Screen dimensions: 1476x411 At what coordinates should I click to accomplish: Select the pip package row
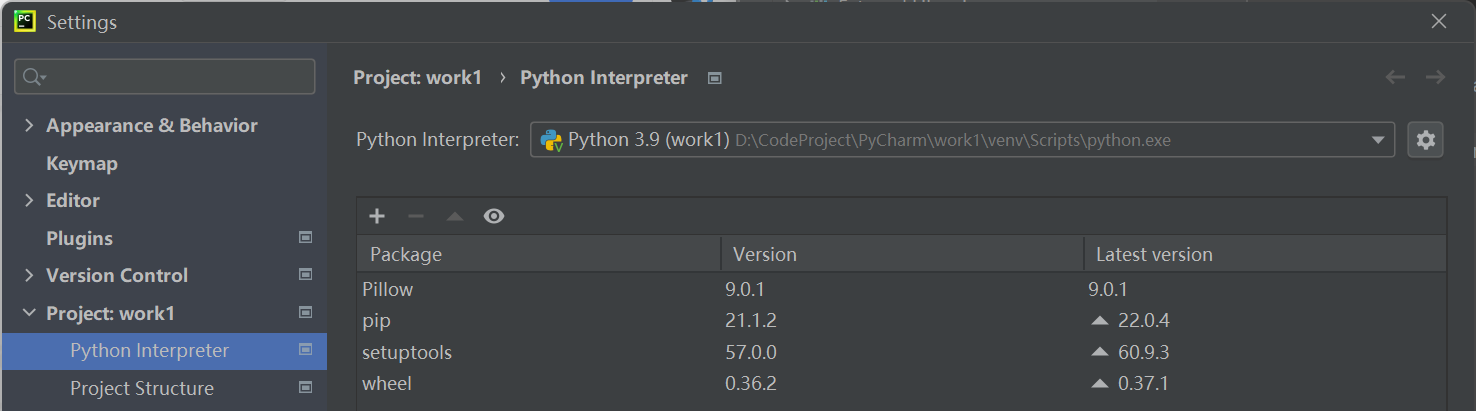coord(902,321)
